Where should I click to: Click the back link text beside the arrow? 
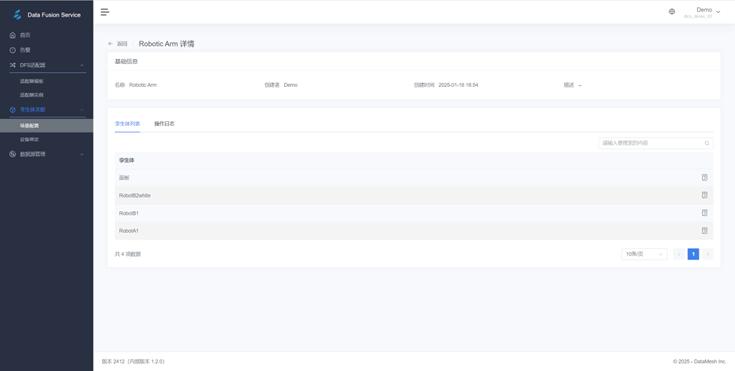pyautogui.click(x=122, y=44)
